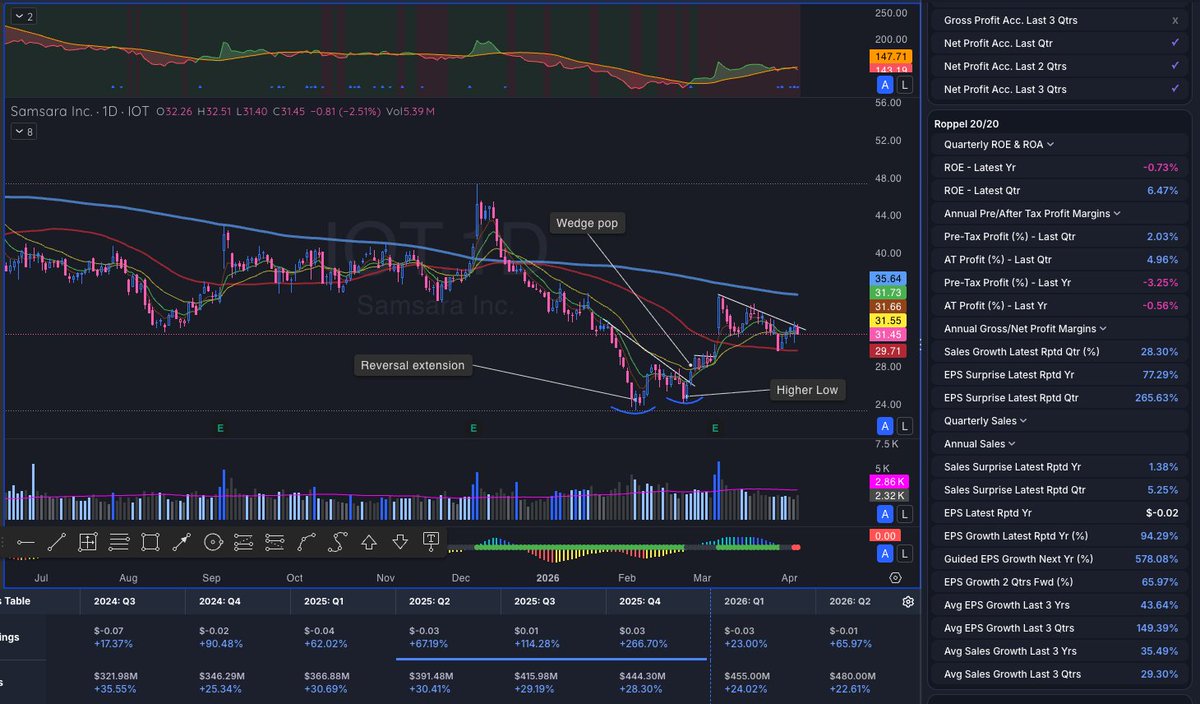Image resolution: width=1200 pixels, height=704 pixels.
Task: Click the magenta 2.86 K volume average label
Action: pyautogui.click(x=890, y=482)
